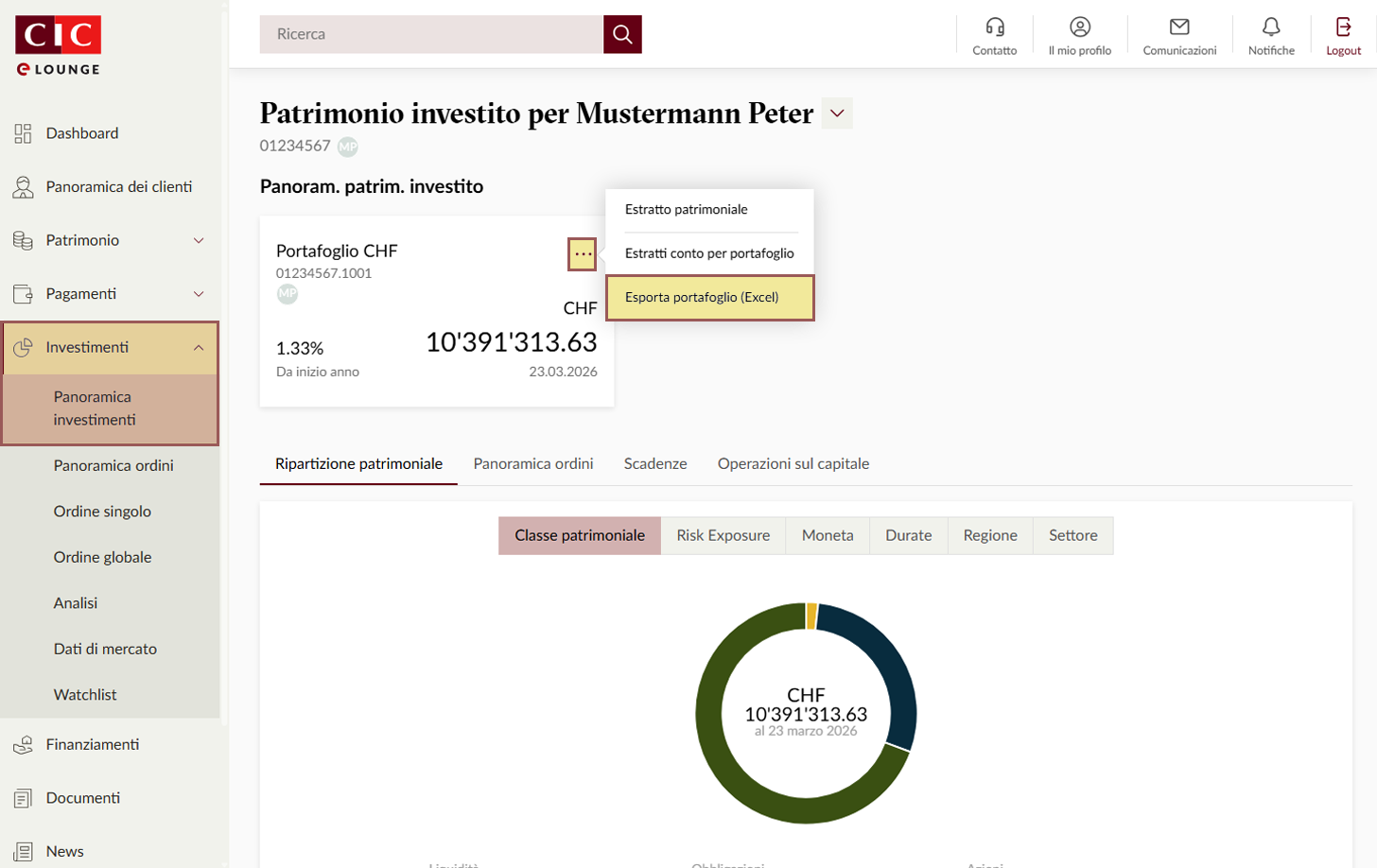This screenshot has height=868, width=1377.
Task: Click the three-dots portfolio menu button
Action: point(583,254)
